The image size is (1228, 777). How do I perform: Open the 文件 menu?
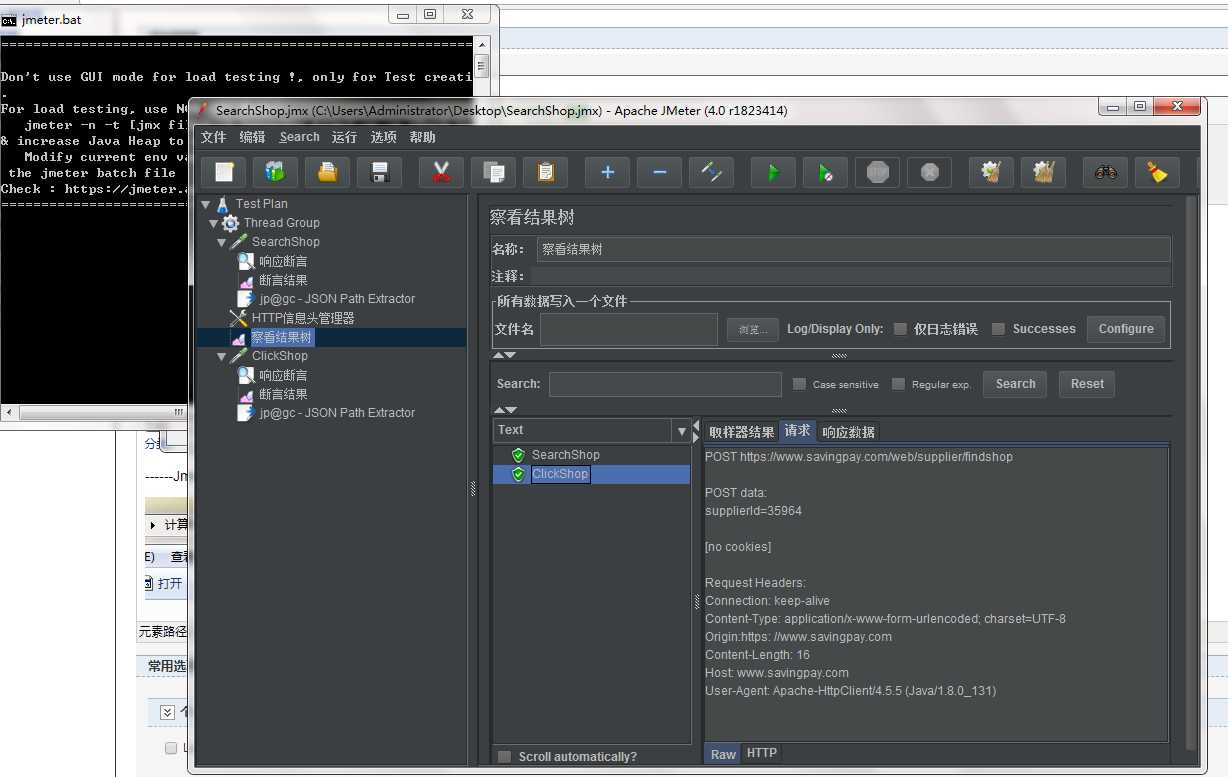214,137
